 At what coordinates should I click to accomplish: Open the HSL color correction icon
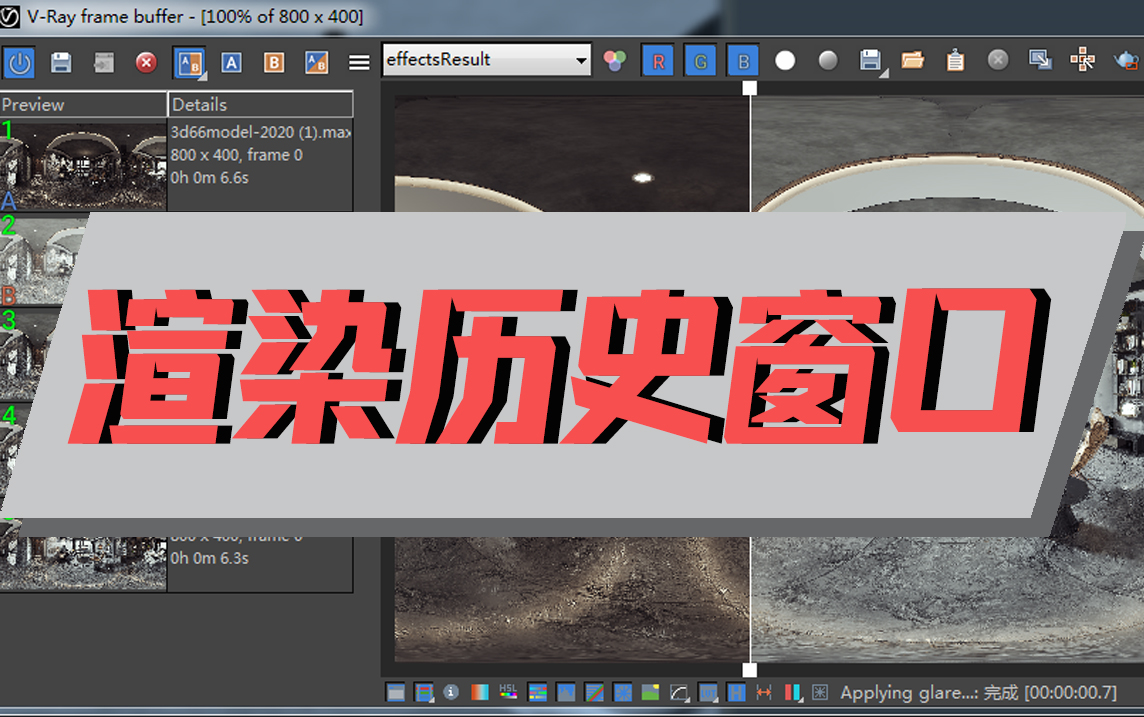click(506, 691)
